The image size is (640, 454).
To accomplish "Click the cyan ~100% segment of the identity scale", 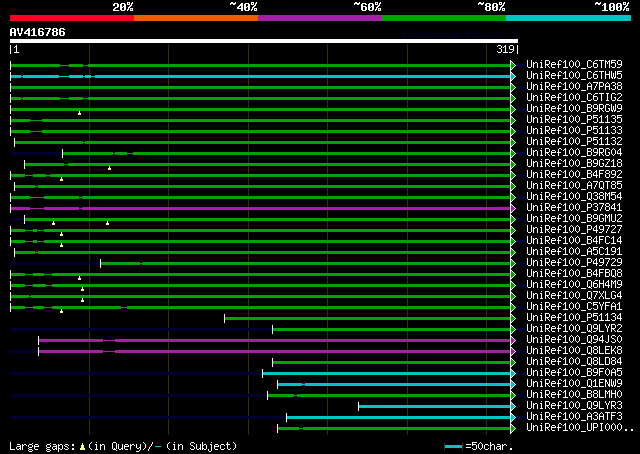I will pos(569,18).
